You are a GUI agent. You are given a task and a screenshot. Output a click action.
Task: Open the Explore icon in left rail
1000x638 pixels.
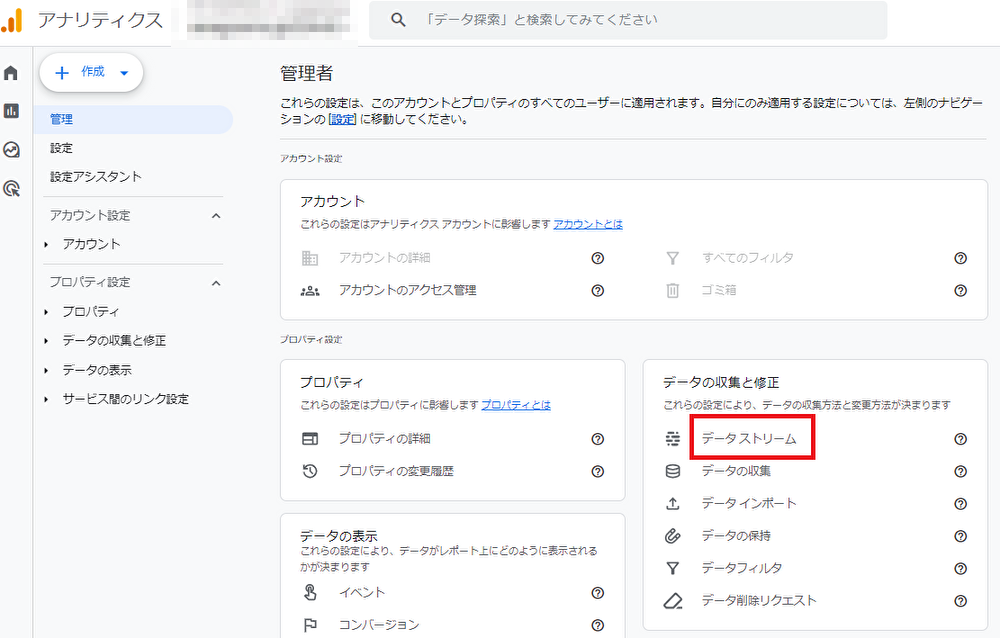pos(12,150)
